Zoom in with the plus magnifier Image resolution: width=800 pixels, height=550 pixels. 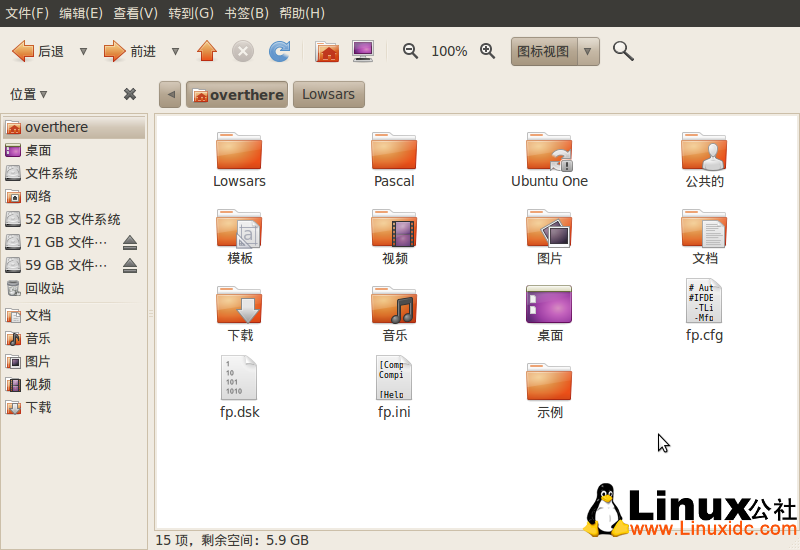pyautogui.click(x=487, y=51)
